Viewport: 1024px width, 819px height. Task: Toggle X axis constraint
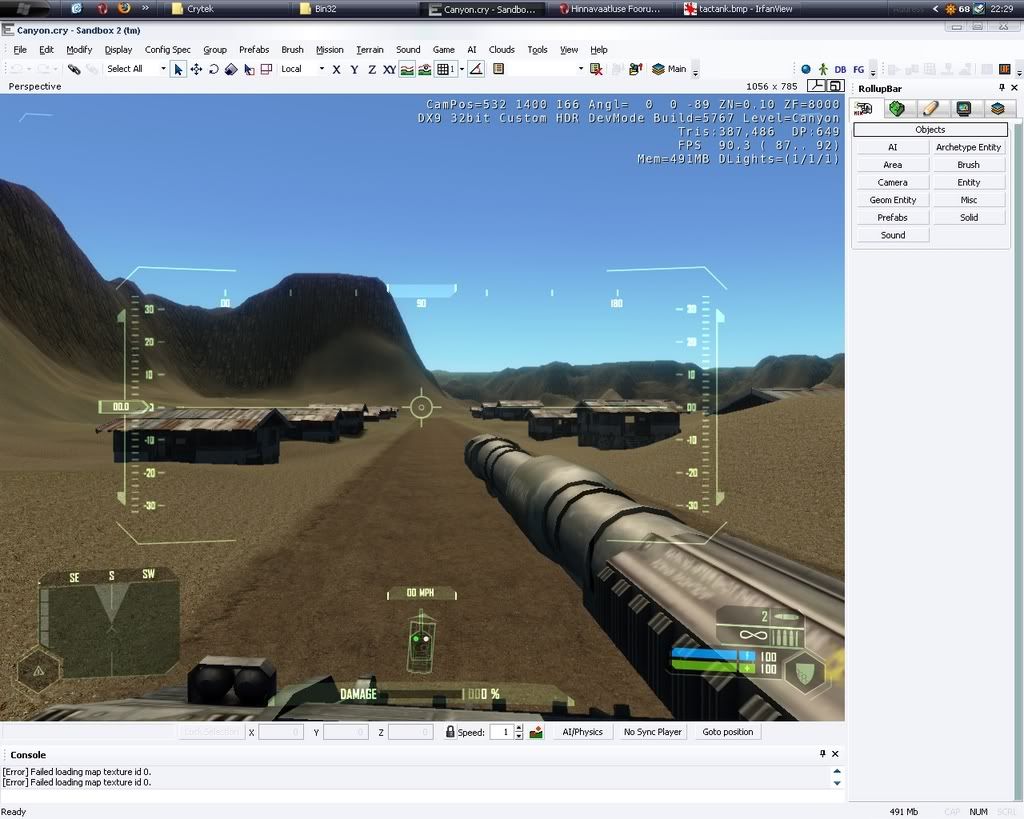336,69
